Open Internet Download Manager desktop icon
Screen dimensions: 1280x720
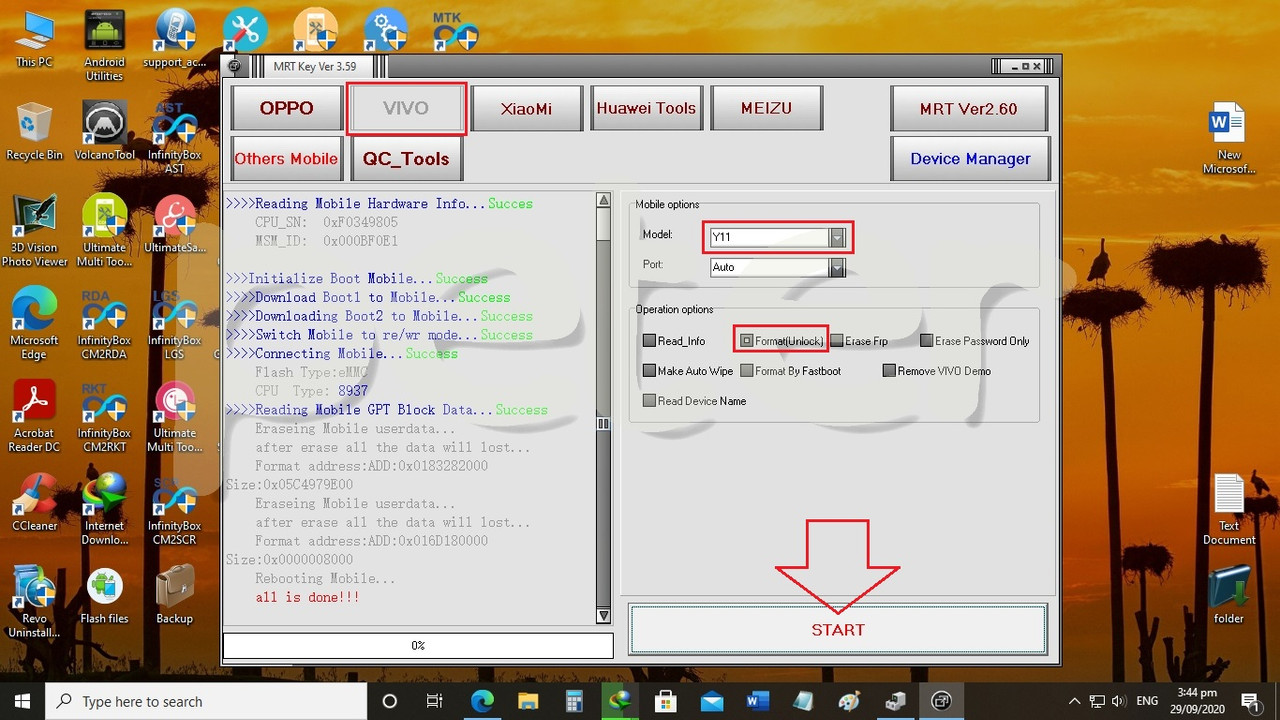[104, 510]
